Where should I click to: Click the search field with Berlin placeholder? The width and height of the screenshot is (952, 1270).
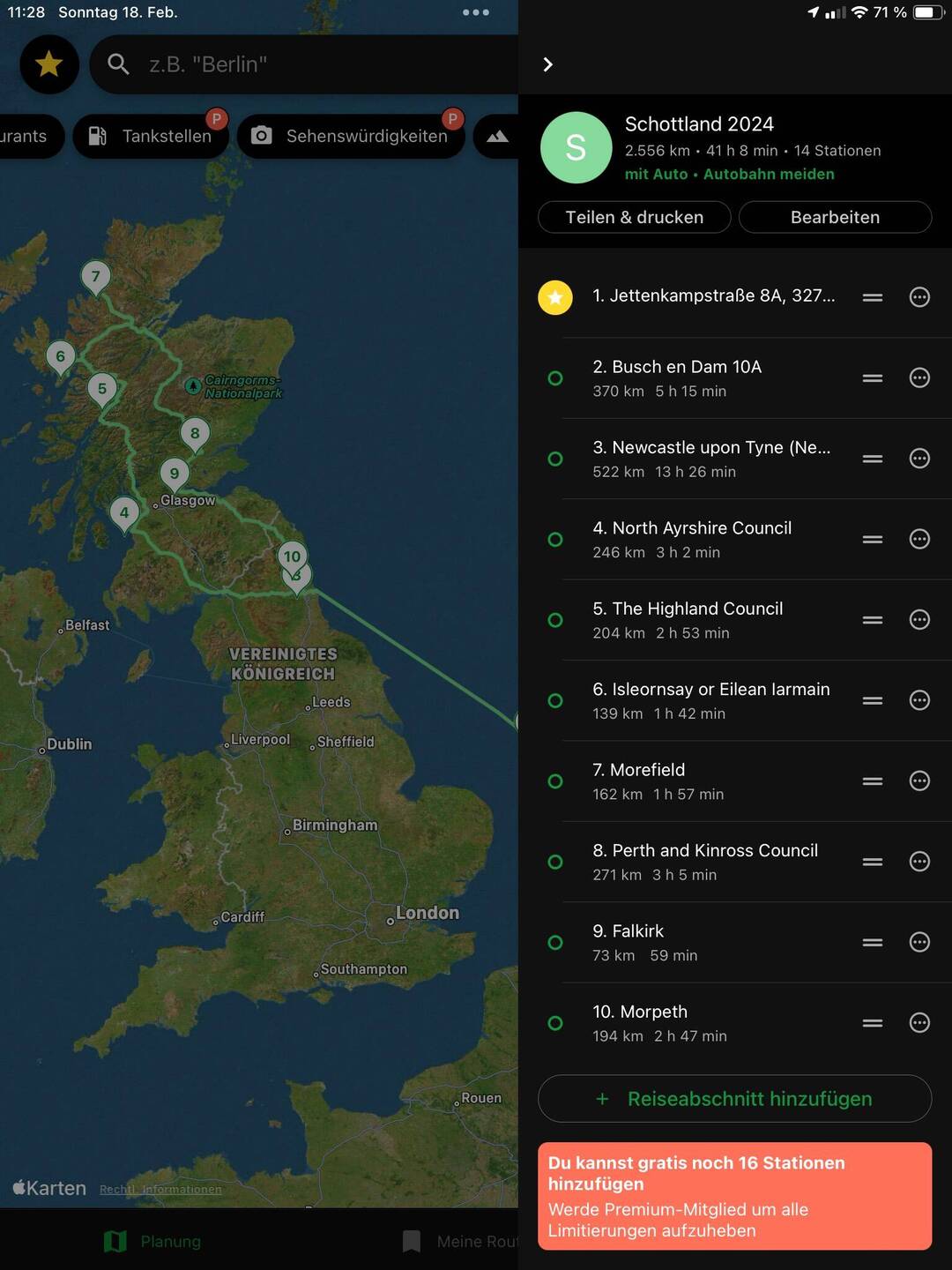tap(304, 64)
